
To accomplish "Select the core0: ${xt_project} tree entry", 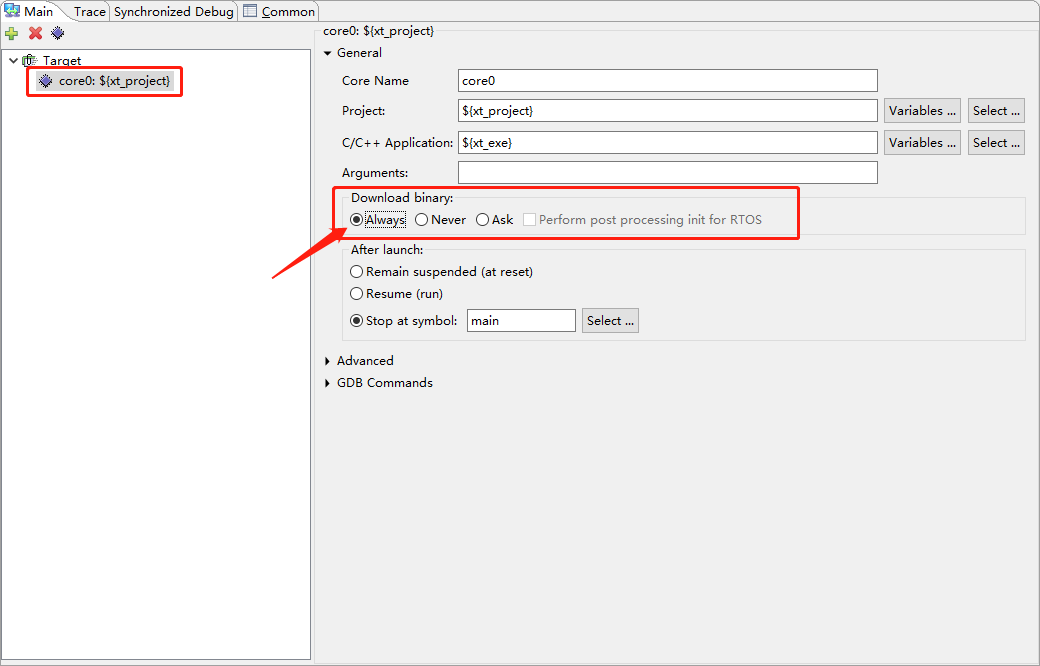I will [x=113, y=81].
